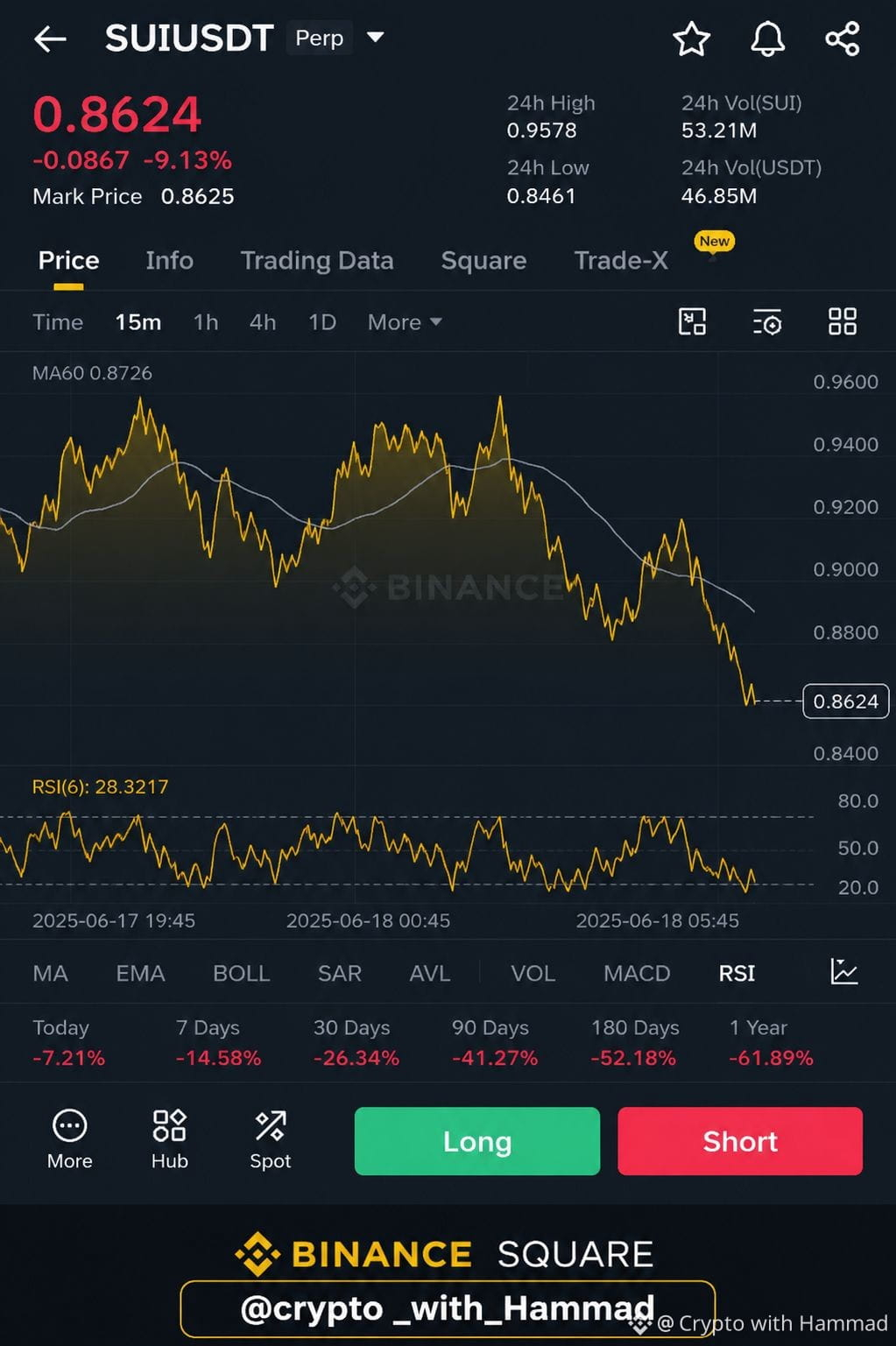The image size is (896, 1346).
Task: Toggle the MACD indicator
Action: 637,973
